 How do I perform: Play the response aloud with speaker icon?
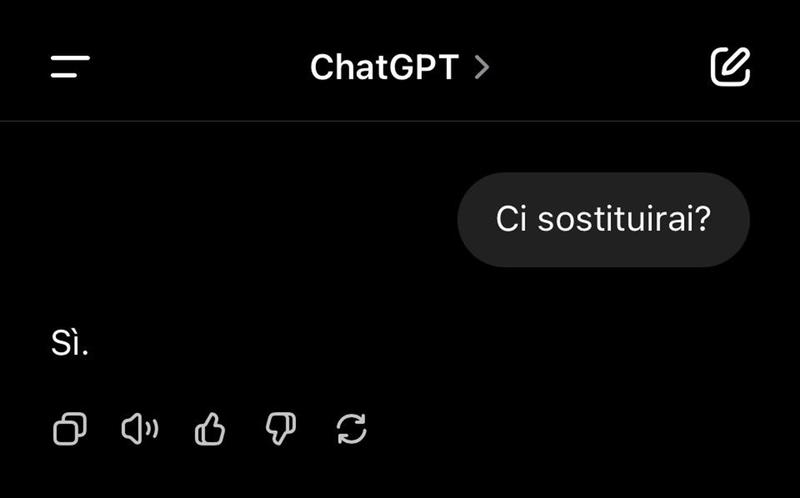(x=140, y=429)
